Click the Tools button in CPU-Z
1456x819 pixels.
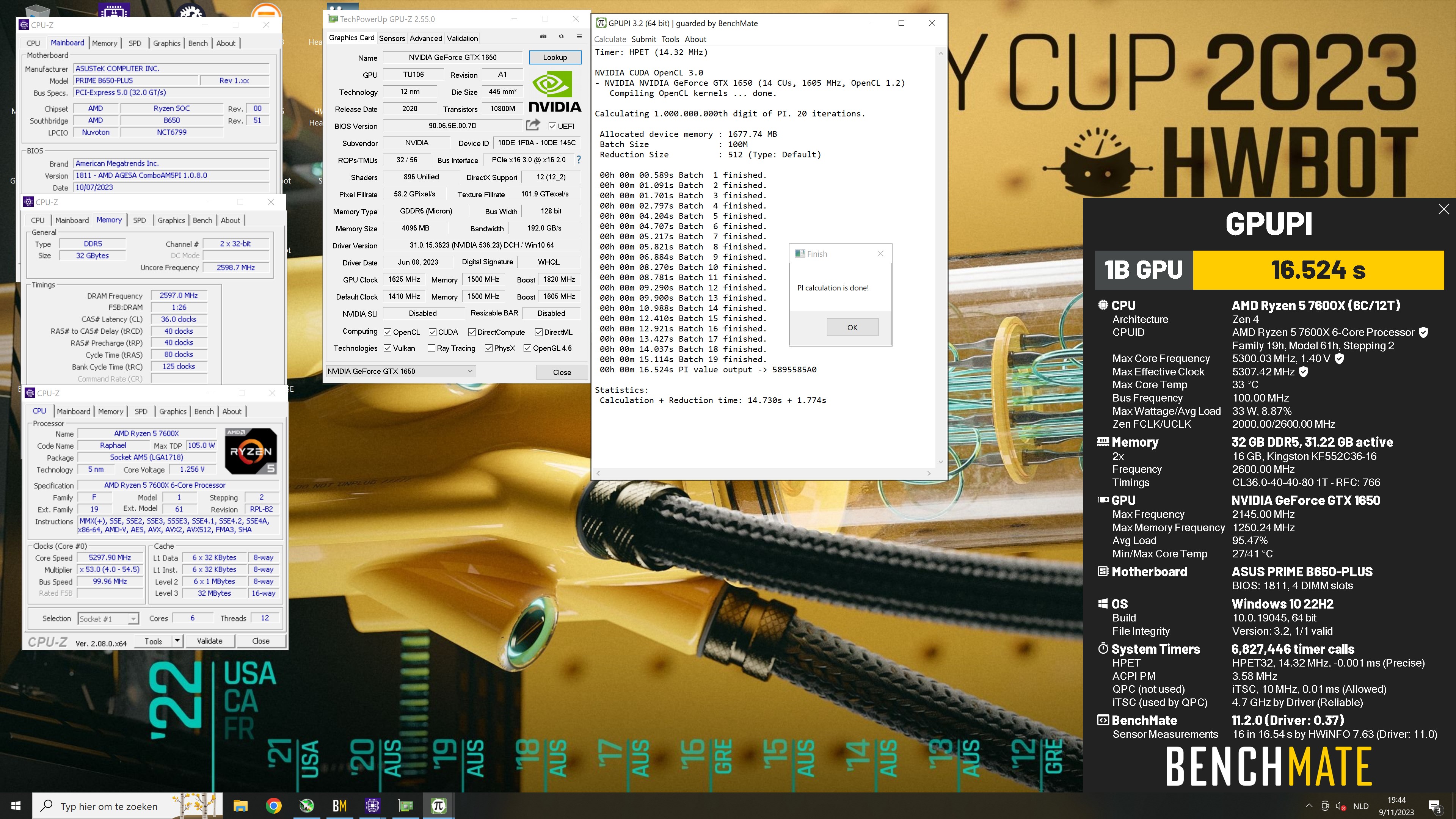point(153,641)
